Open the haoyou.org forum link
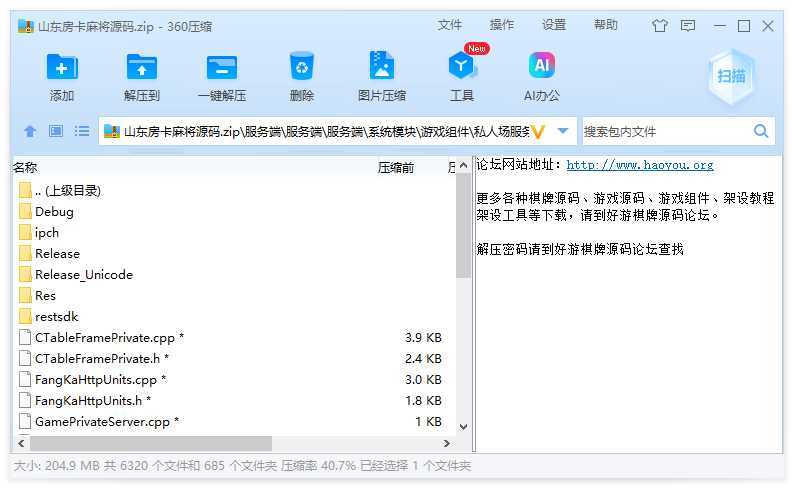The image size is (794, 488). (x=640, y=165)
